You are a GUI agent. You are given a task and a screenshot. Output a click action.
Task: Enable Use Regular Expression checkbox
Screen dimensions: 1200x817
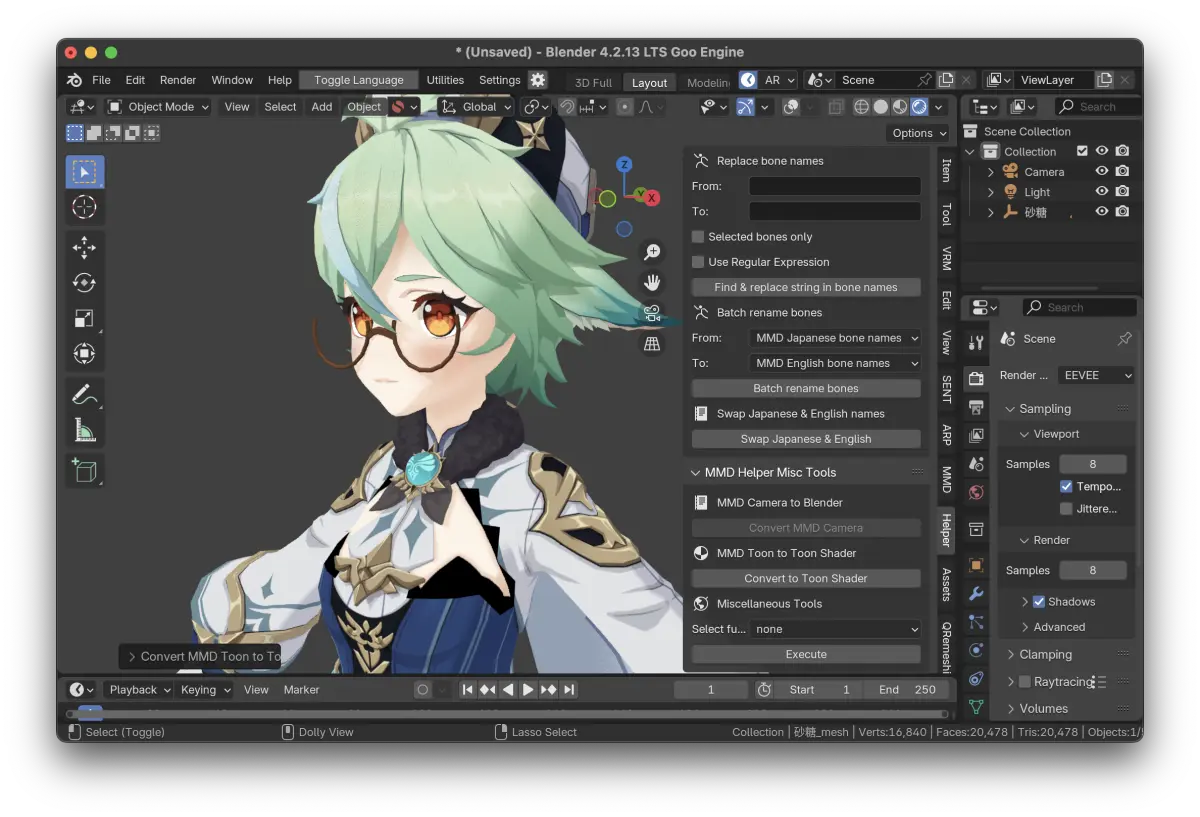coord(698,262)
